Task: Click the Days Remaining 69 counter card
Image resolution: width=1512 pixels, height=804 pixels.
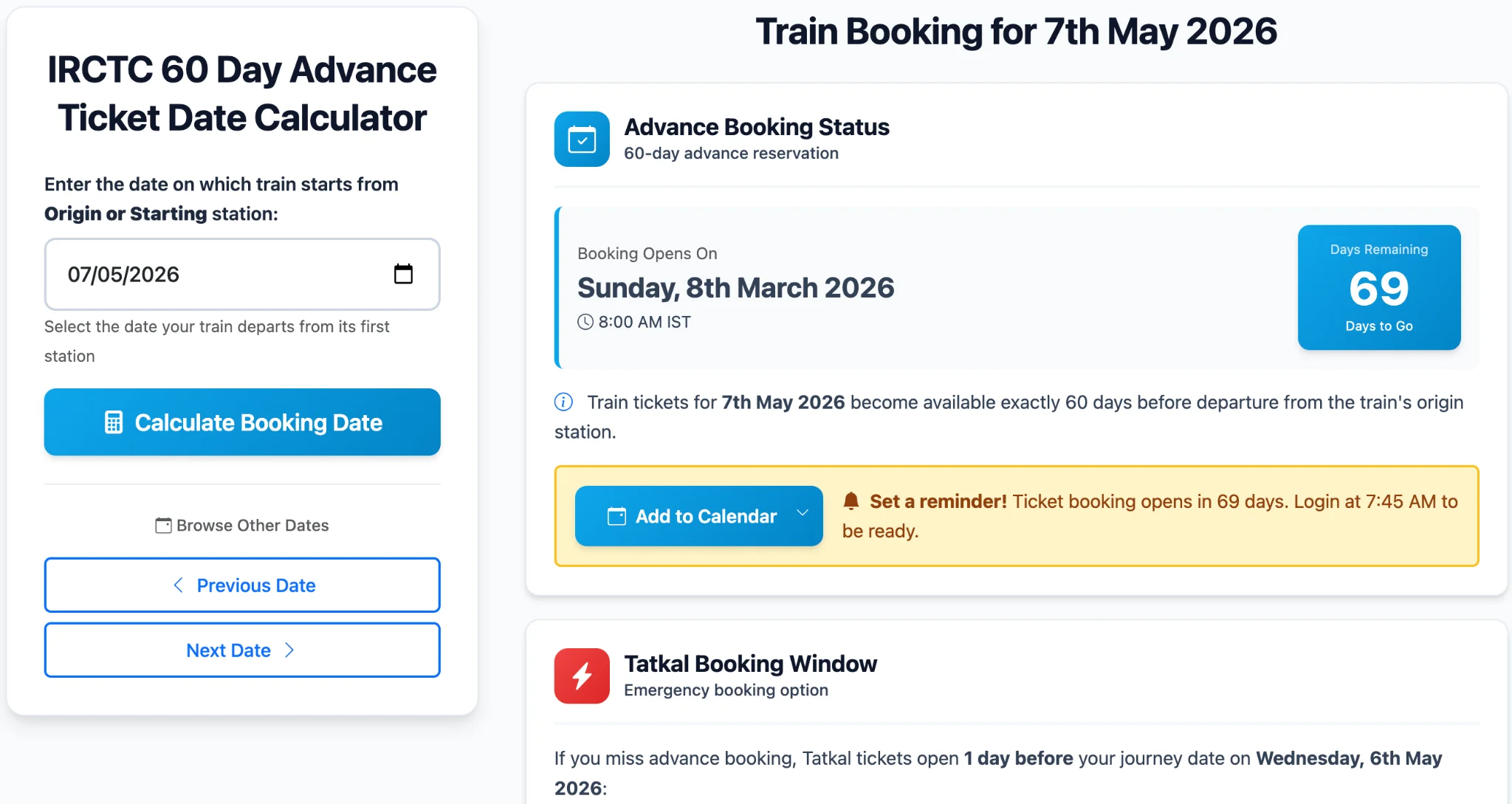Action: pos(1378,287)
